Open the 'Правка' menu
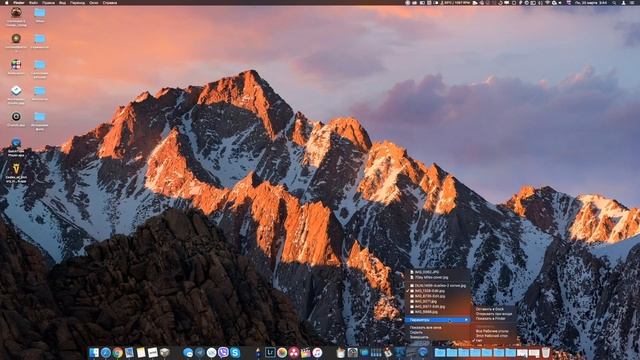Viewport: 640px width, 360px height. pyautogui.click(x=48, y=2)
